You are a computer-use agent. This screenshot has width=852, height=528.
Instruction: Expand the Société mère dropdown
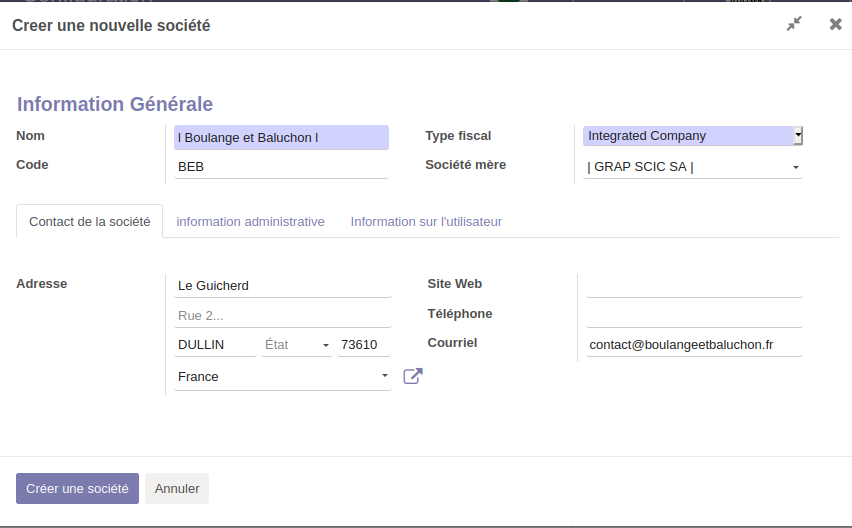point(692,167)
